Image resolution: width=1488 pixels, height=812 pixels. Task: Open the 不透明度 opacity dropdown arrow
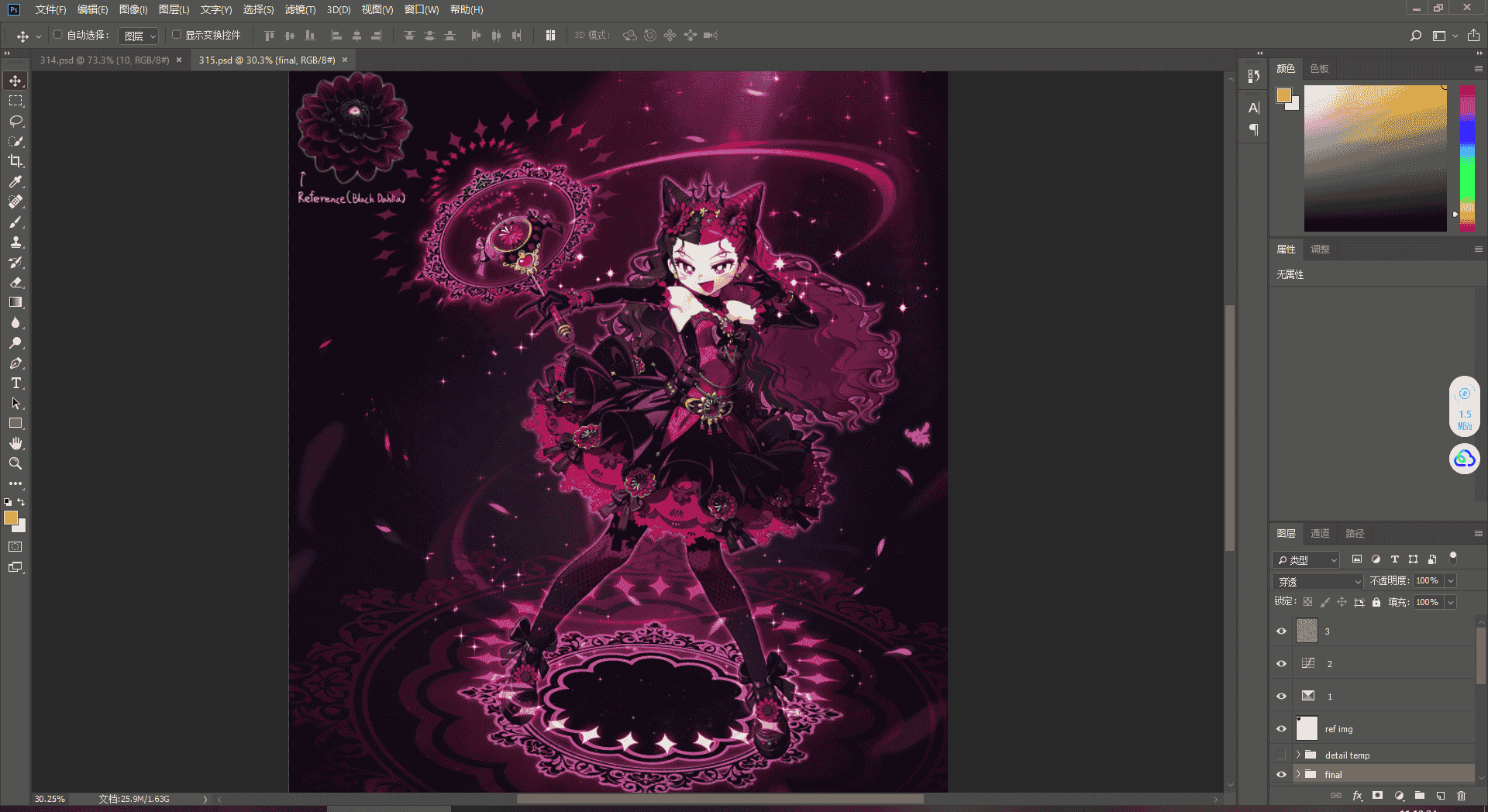(1451, 580)
